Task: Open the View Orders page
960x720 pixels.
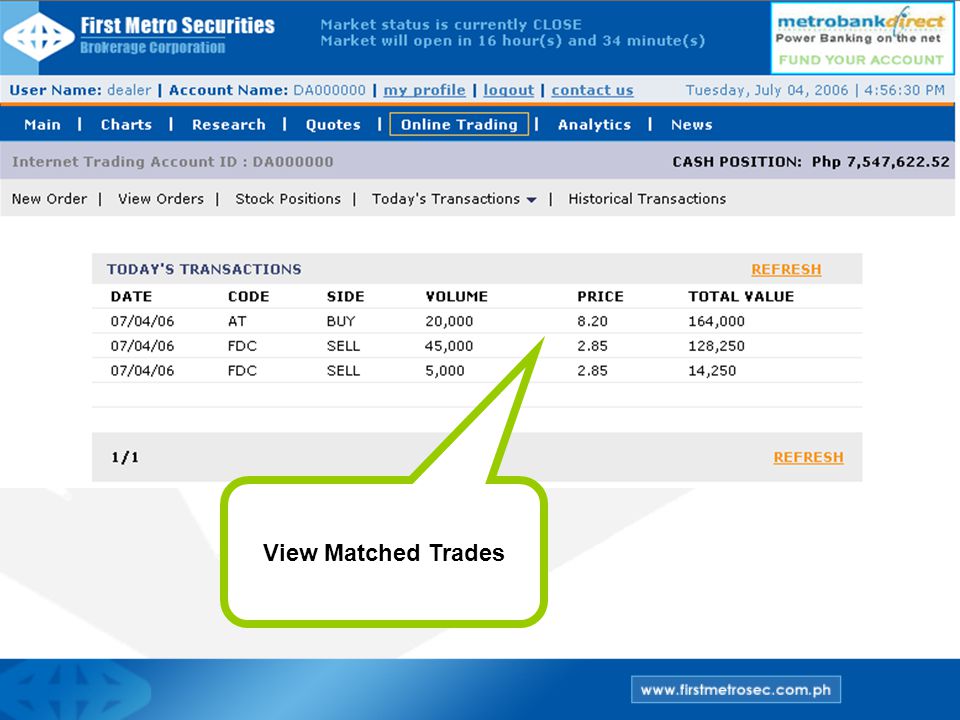Action: point(161,199)
